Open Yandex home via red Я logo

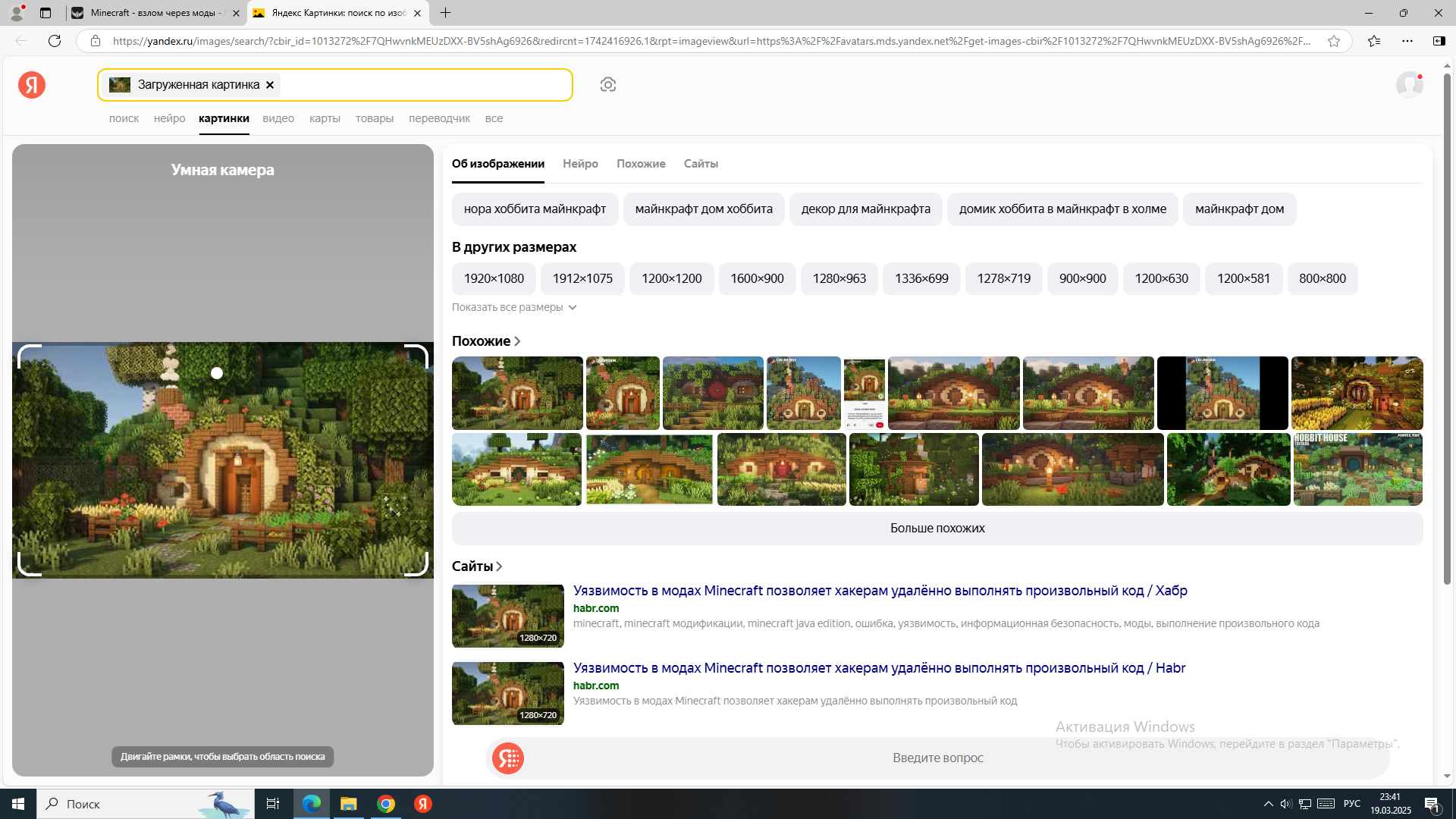[32, 85]
